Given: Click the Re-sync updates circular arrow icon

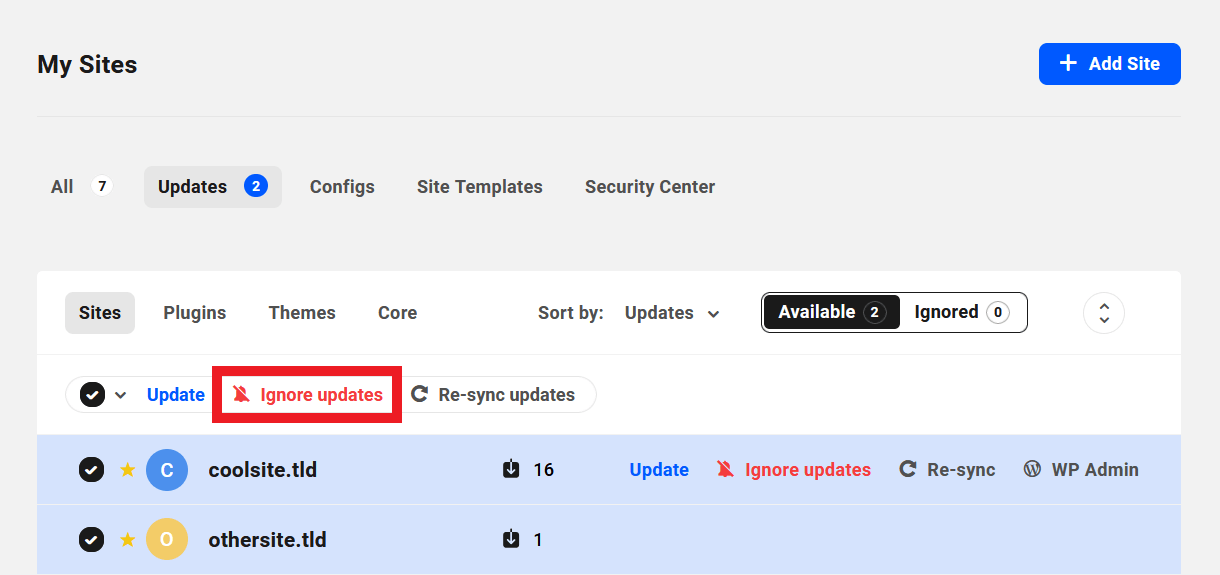Looking at the screenshot, I should click(x=420, y=394).
